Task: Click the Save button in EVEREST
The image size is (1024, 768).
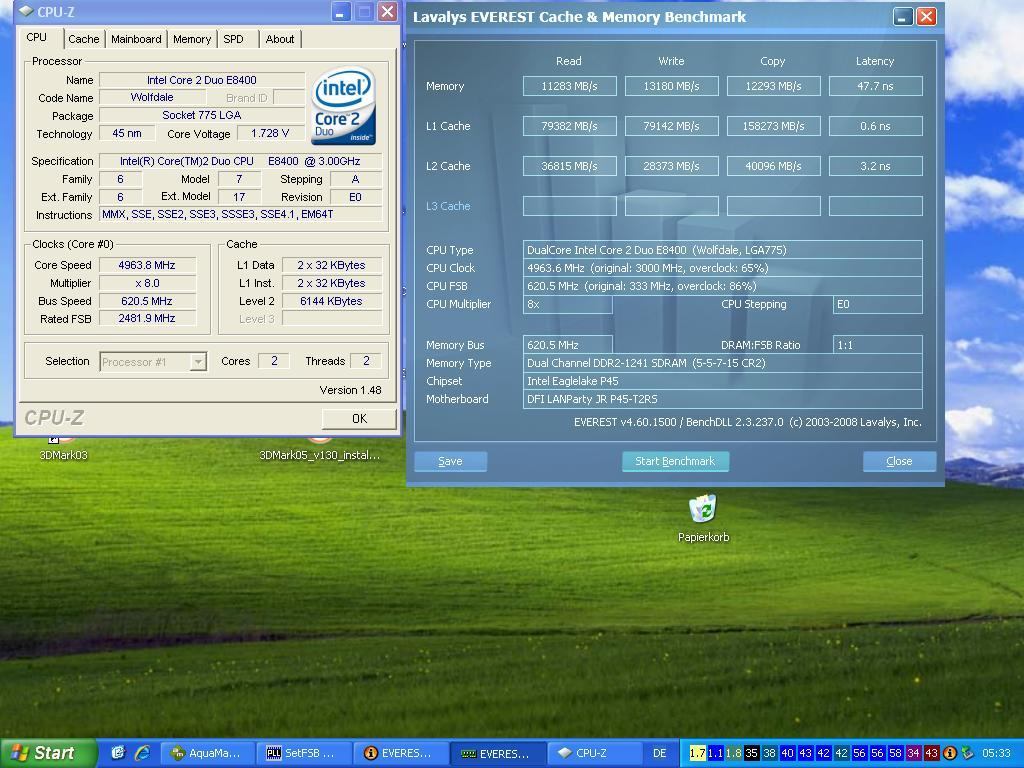Action: point(450,461)
